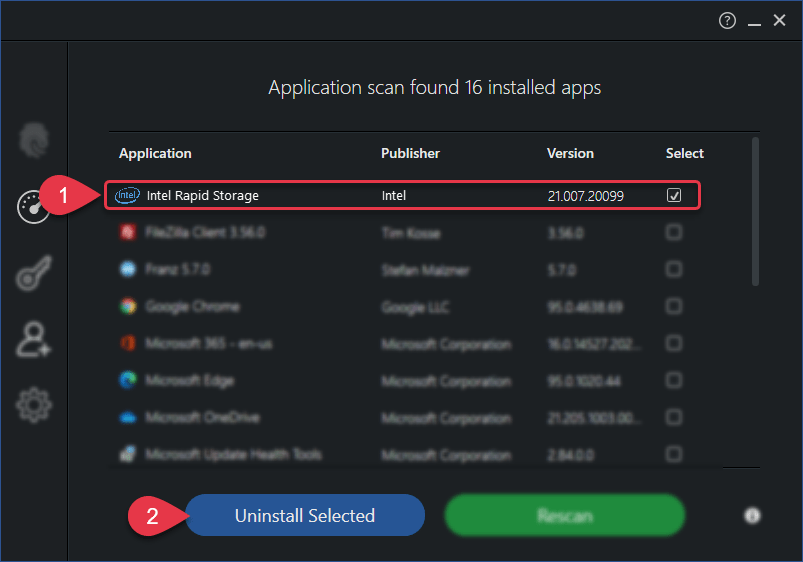The image size is (803, 562).
Task: Click the Google Chrome icon in the list
Action: (128, 306)
